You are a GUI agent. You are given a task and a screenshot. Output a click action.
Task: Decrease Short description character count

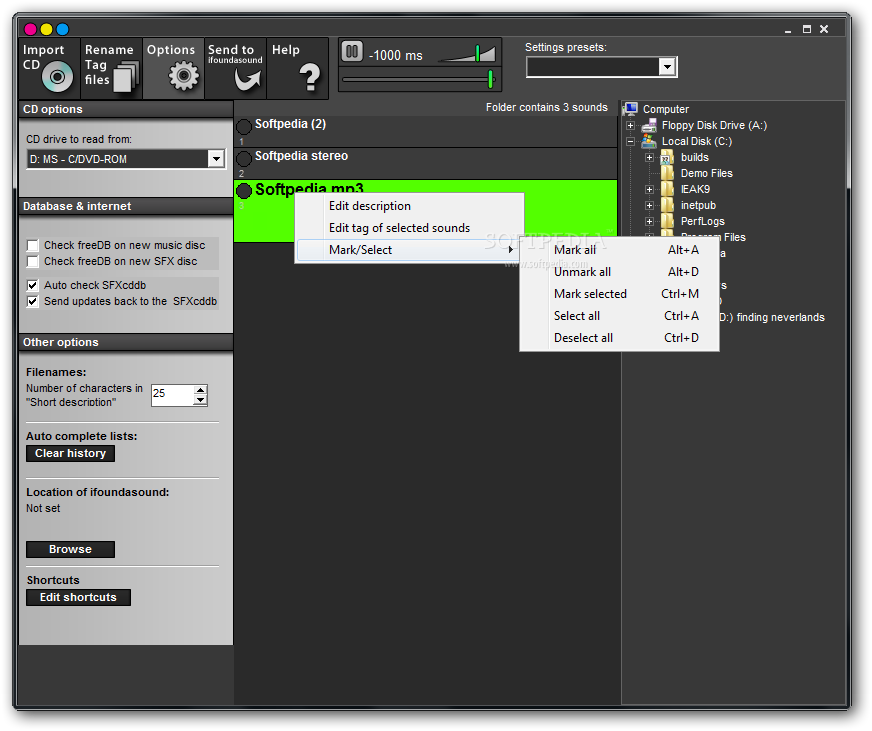(200, 400)
